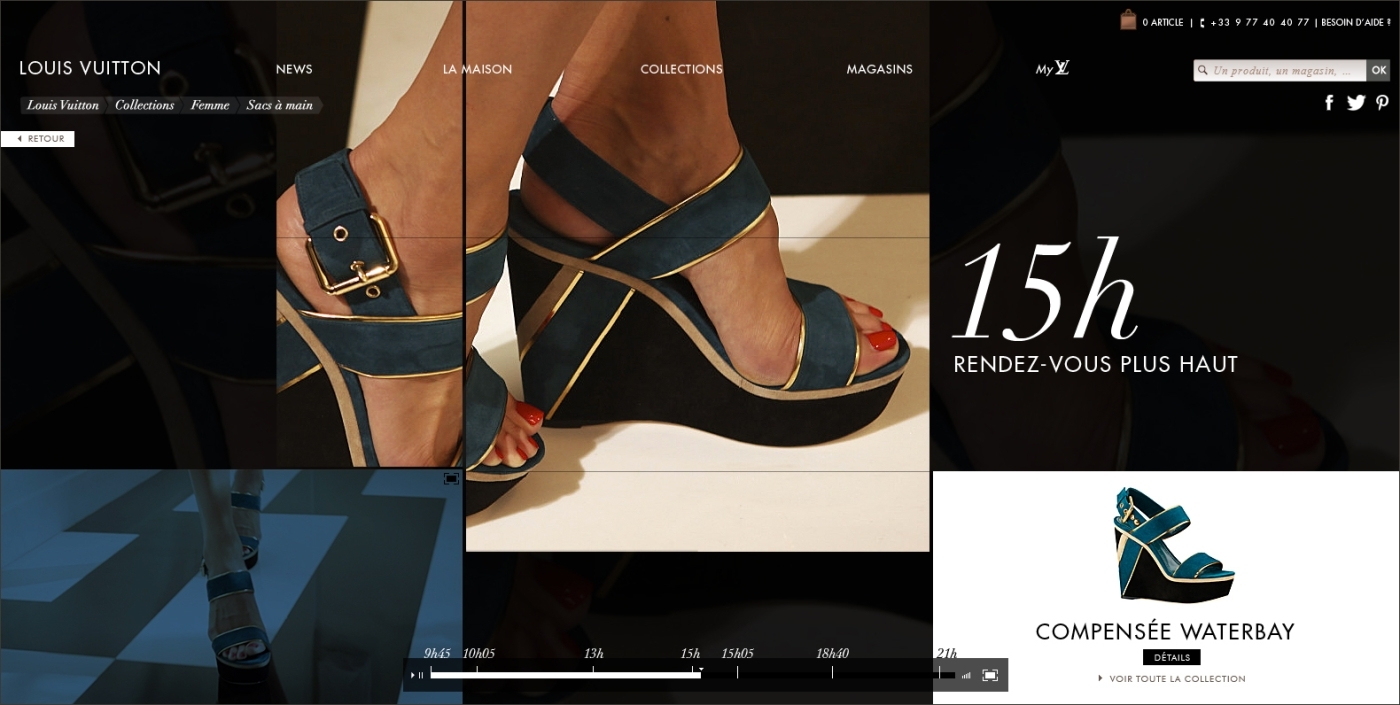Open the shopping bag icon
1400x705 pixels.
(x=1128, y=20)
